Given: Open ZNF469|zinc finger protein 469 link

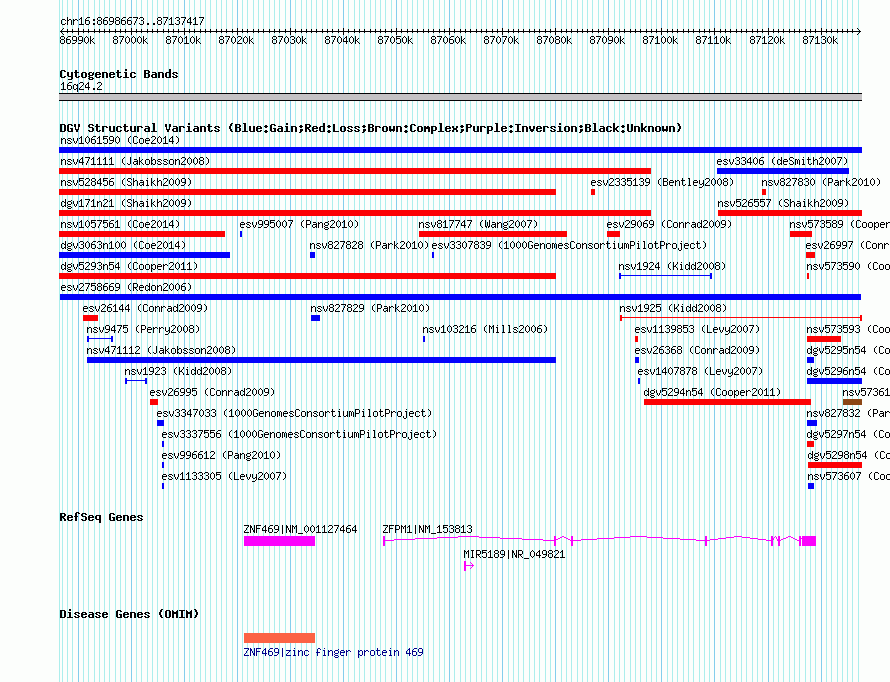Looking at the screenshot, I should [x=333, y=652].
